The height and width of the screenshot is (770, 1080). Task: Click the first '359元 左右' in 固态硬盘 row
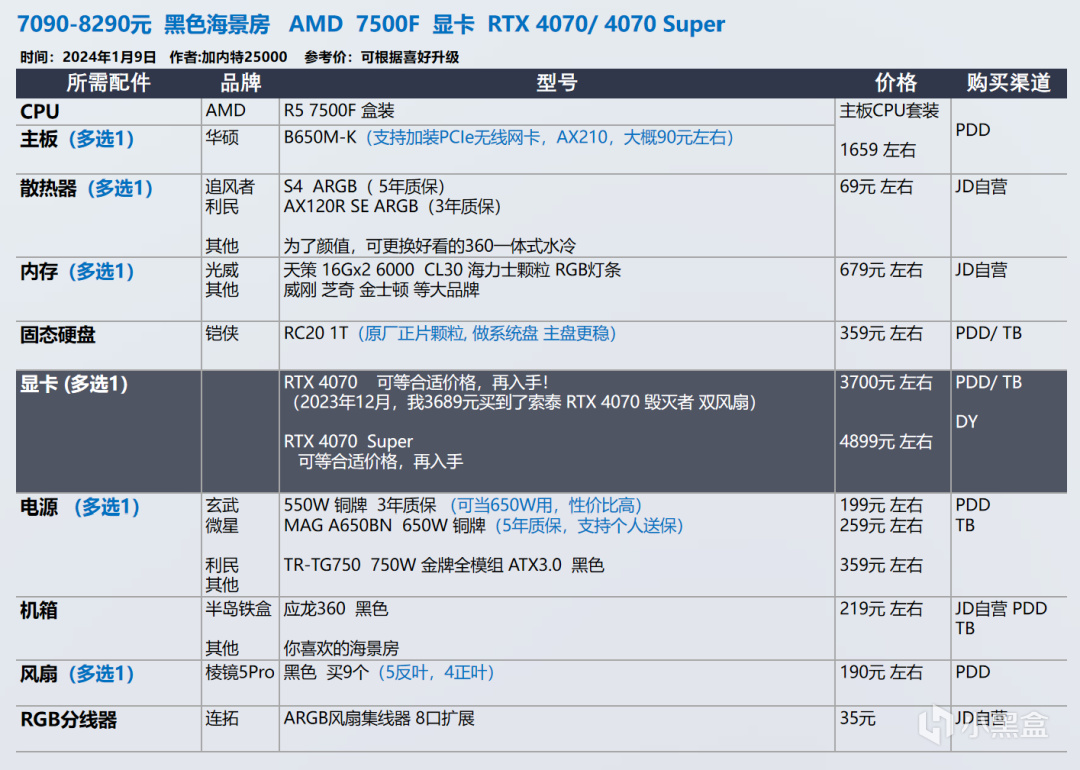881,333
